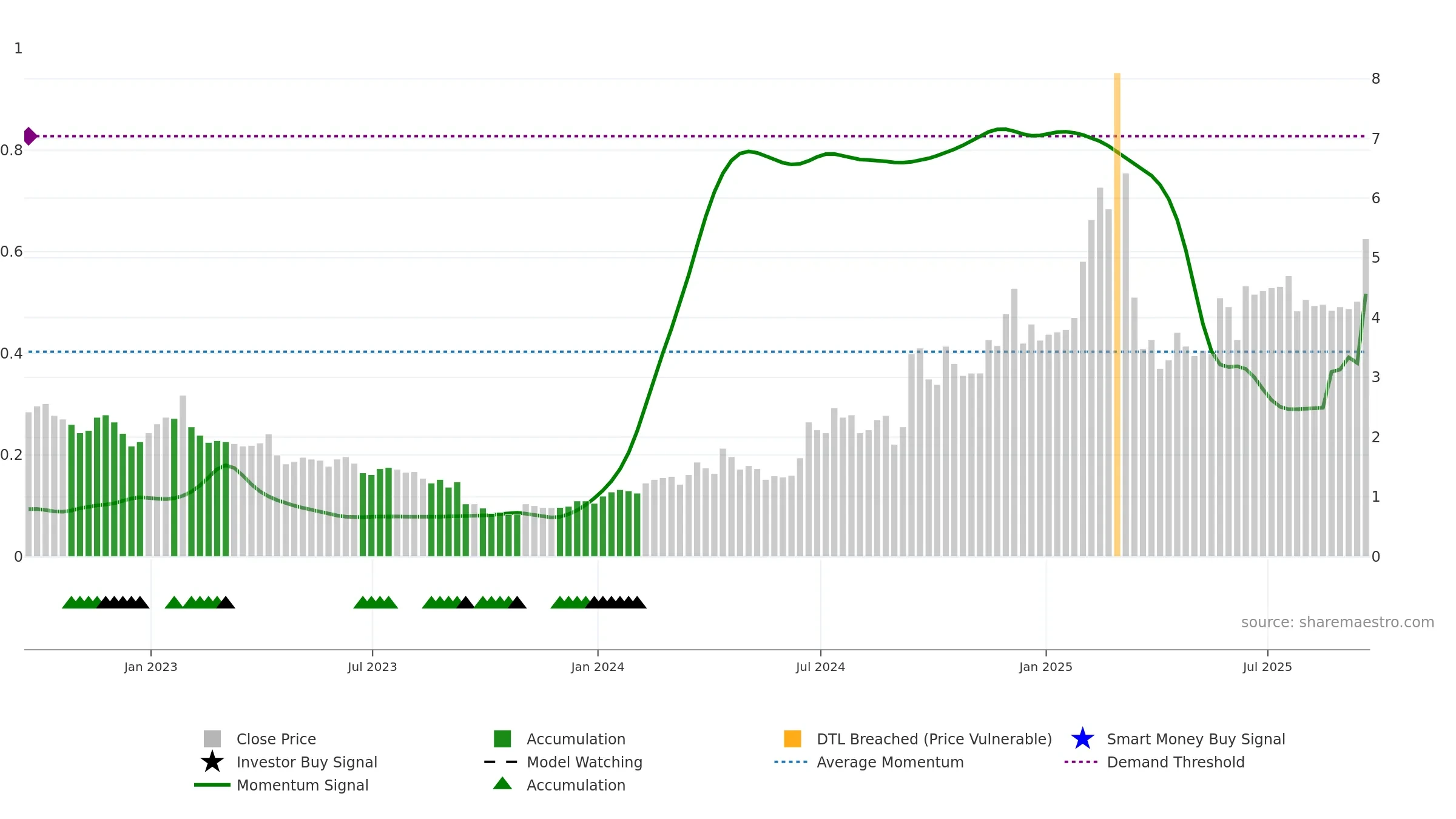1456x819 pixels.
Task: Click the source: sharemaestro.com text
Action: (x=1338, y=622)
